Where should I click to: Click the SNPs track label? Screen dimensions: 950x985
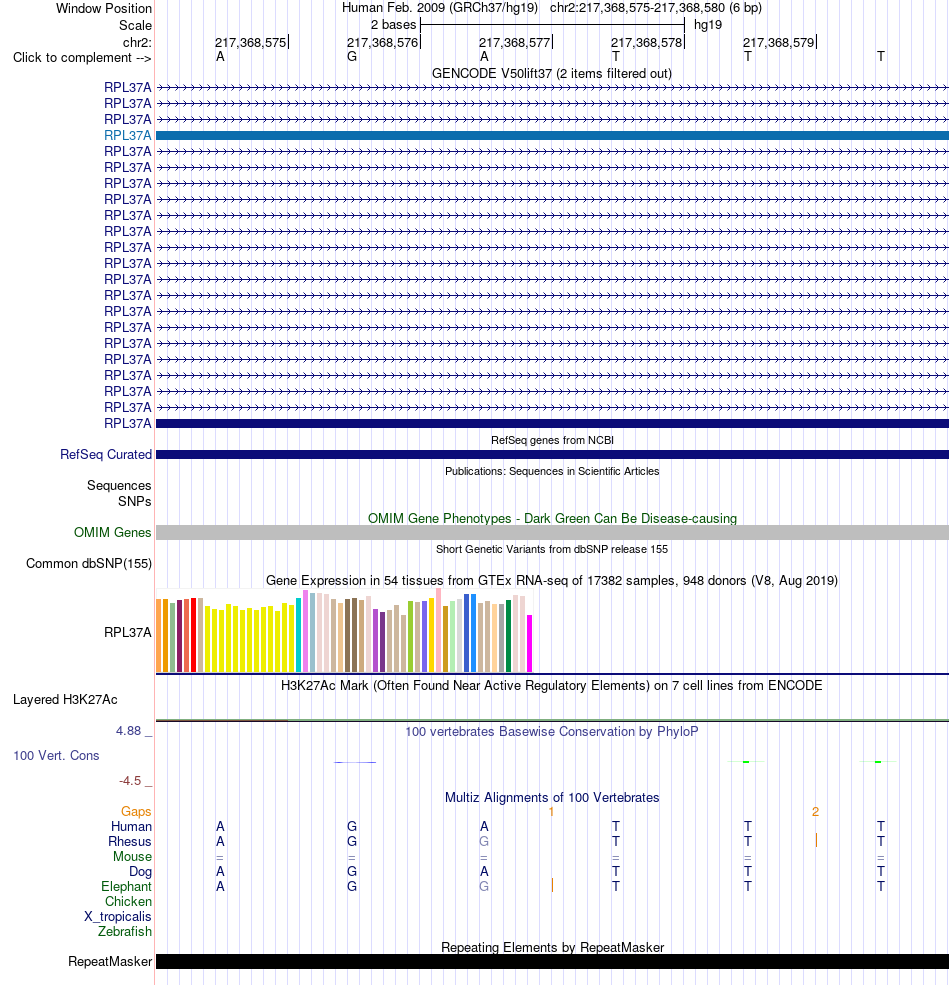click(134, 501)
